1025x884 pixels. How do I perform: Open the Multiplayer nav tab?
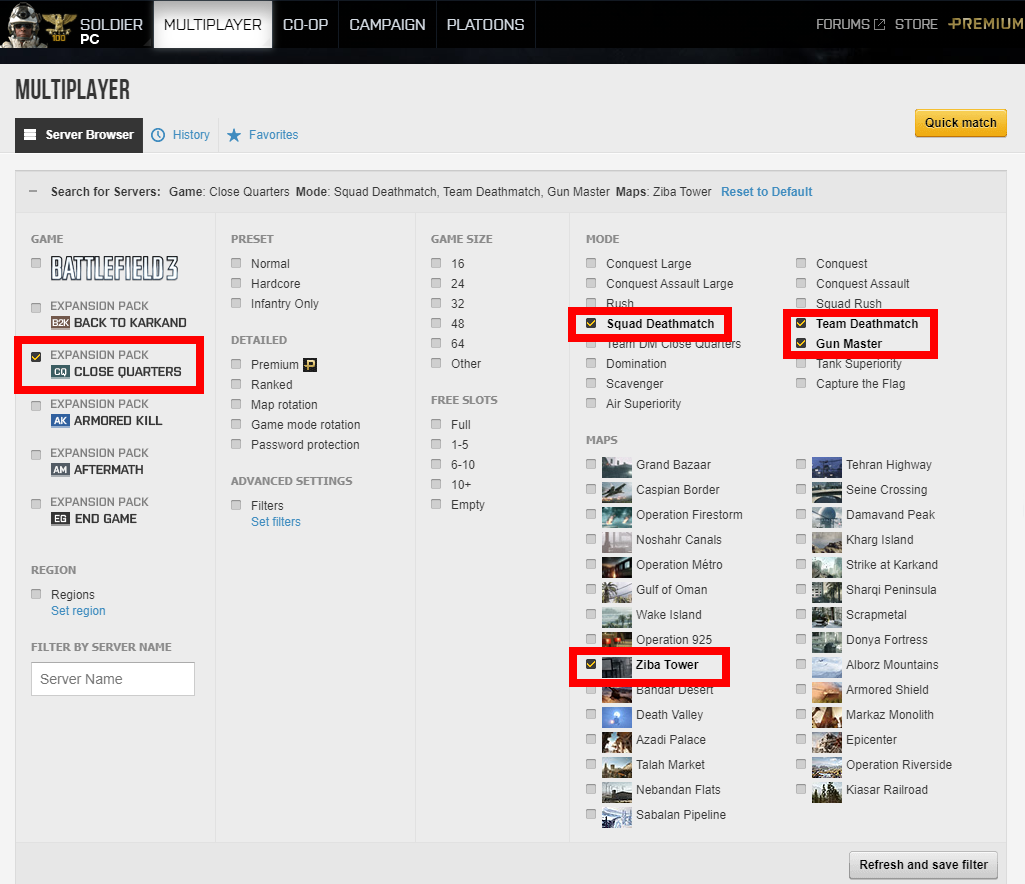tap(212, 24)
